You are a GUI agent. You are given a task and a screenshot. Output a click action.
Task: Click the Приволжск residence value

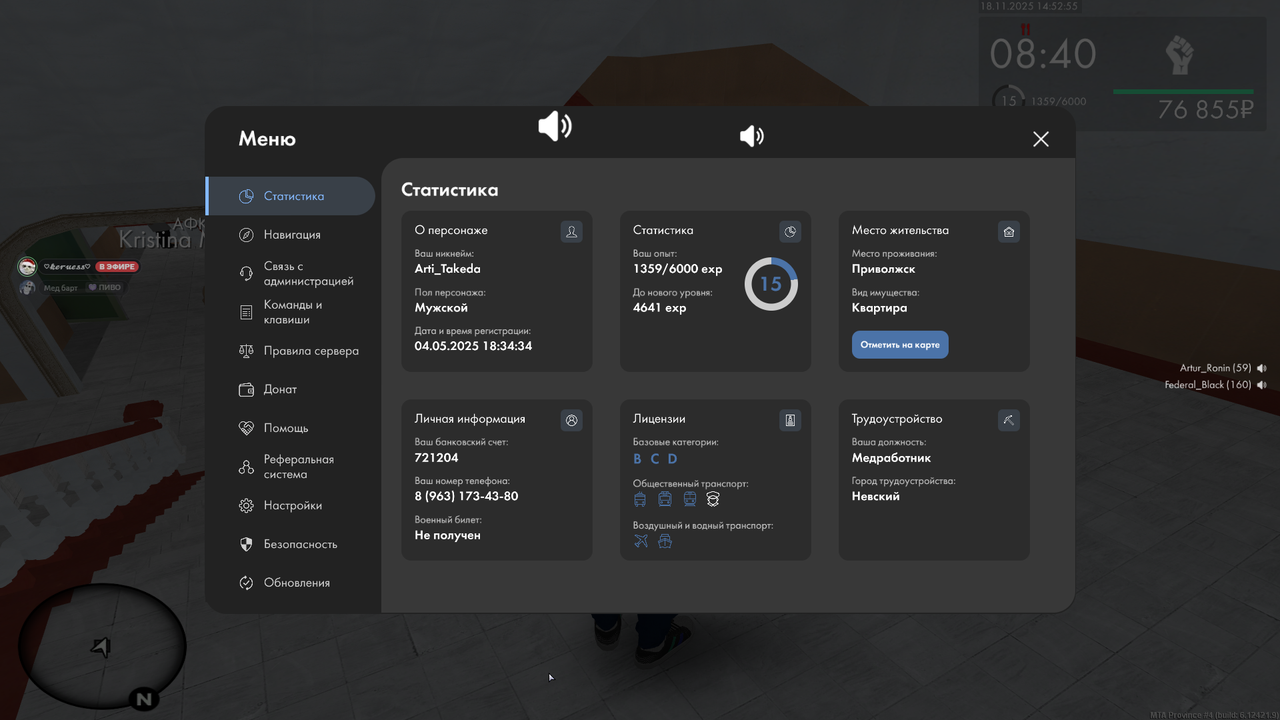click(884, 269)
